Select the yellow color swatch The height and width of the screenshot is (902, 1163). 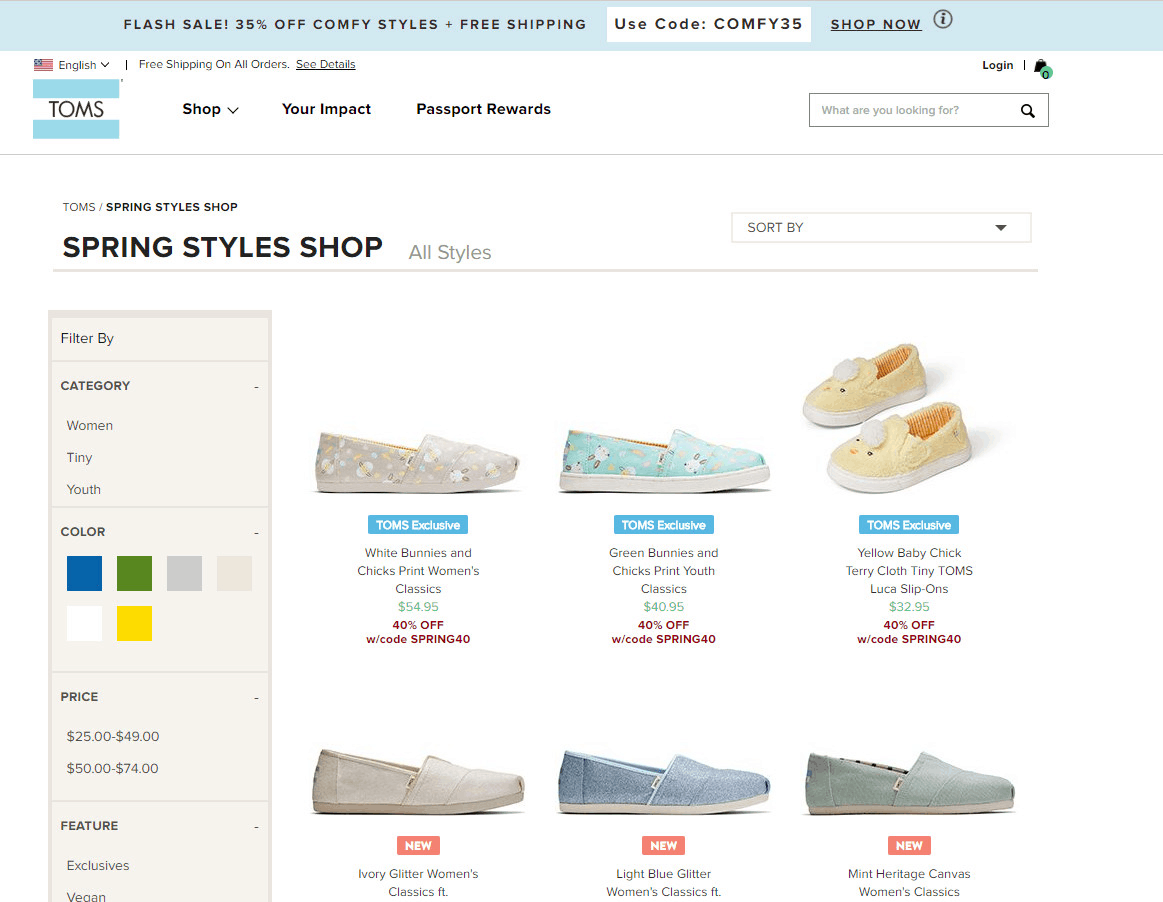pyautogui.click(x=134, y=623)
